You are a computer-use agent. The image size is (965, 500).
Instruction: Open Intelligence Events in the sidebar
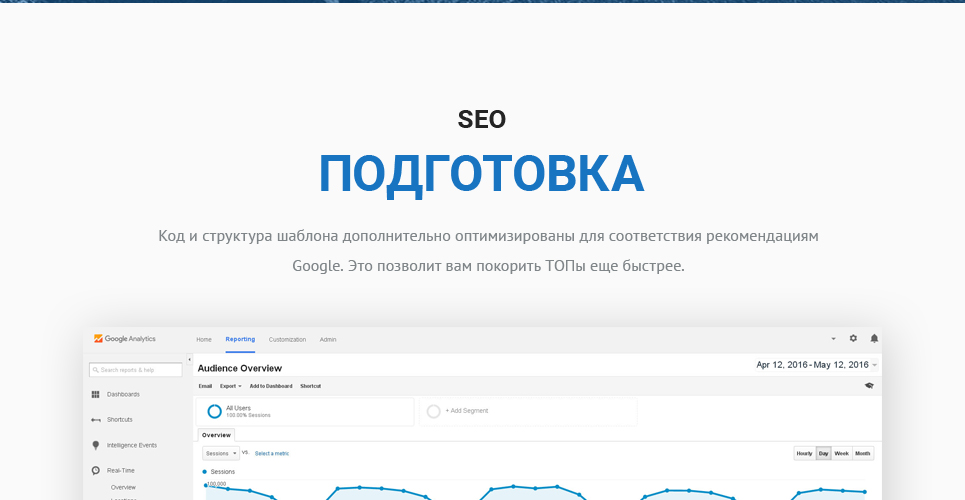click(132, 445)
